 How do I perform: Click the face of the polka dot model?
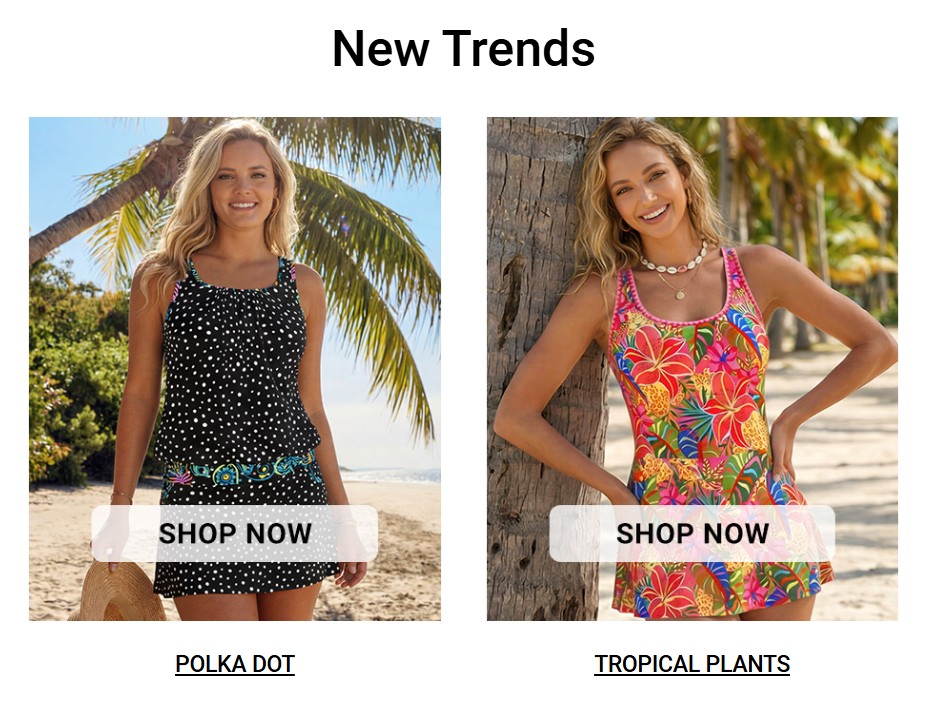point(243,183)
